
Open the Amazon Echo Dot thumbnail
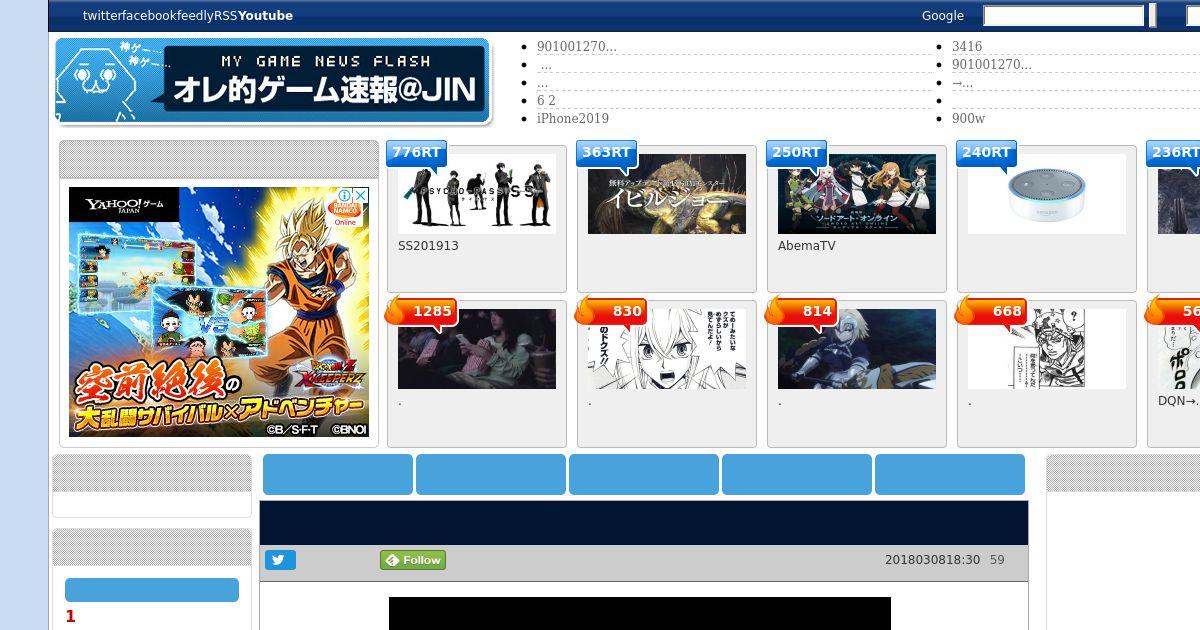click(1047, 194)
